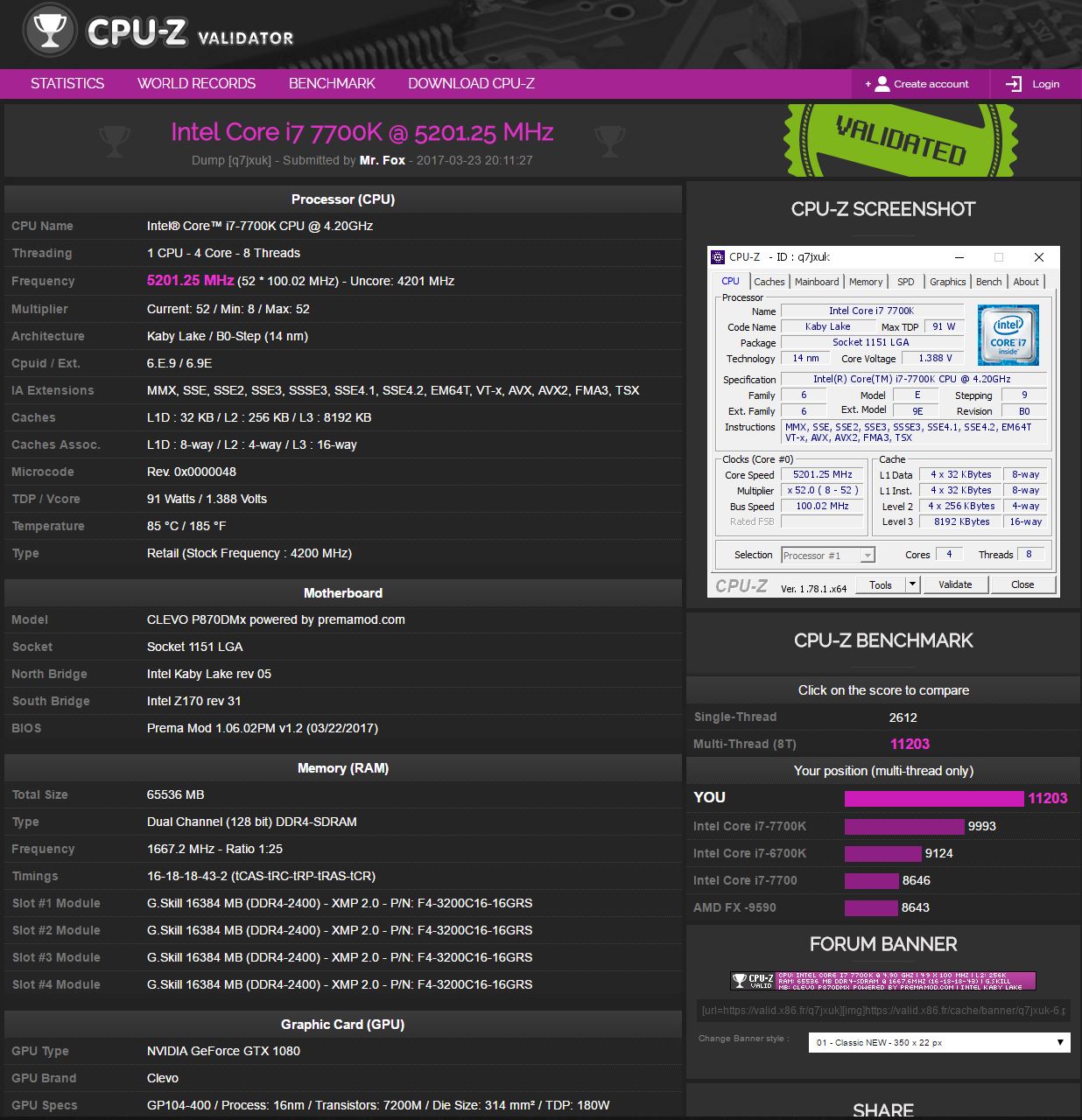Click the Core Speed value 5201.25 MHz
This screenshot has height=1120, width=1082.
[x=823, y=474]
